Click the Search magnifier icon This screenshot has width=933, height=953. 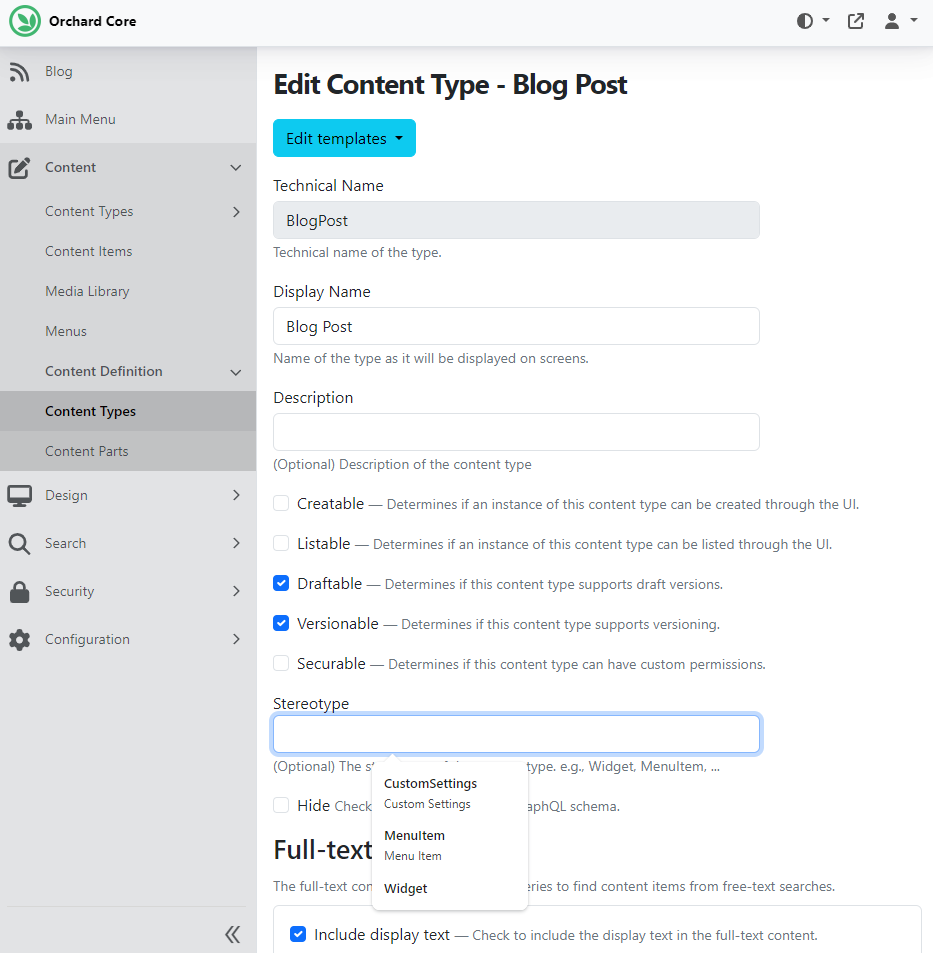pyautogui.click(x=19, y=543)
